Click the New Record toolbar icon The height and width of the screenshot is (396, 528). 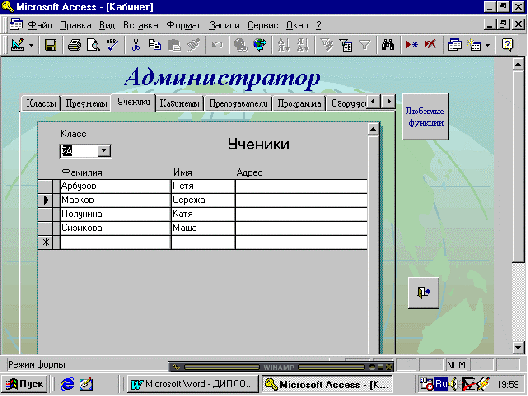tap(411, 45)
